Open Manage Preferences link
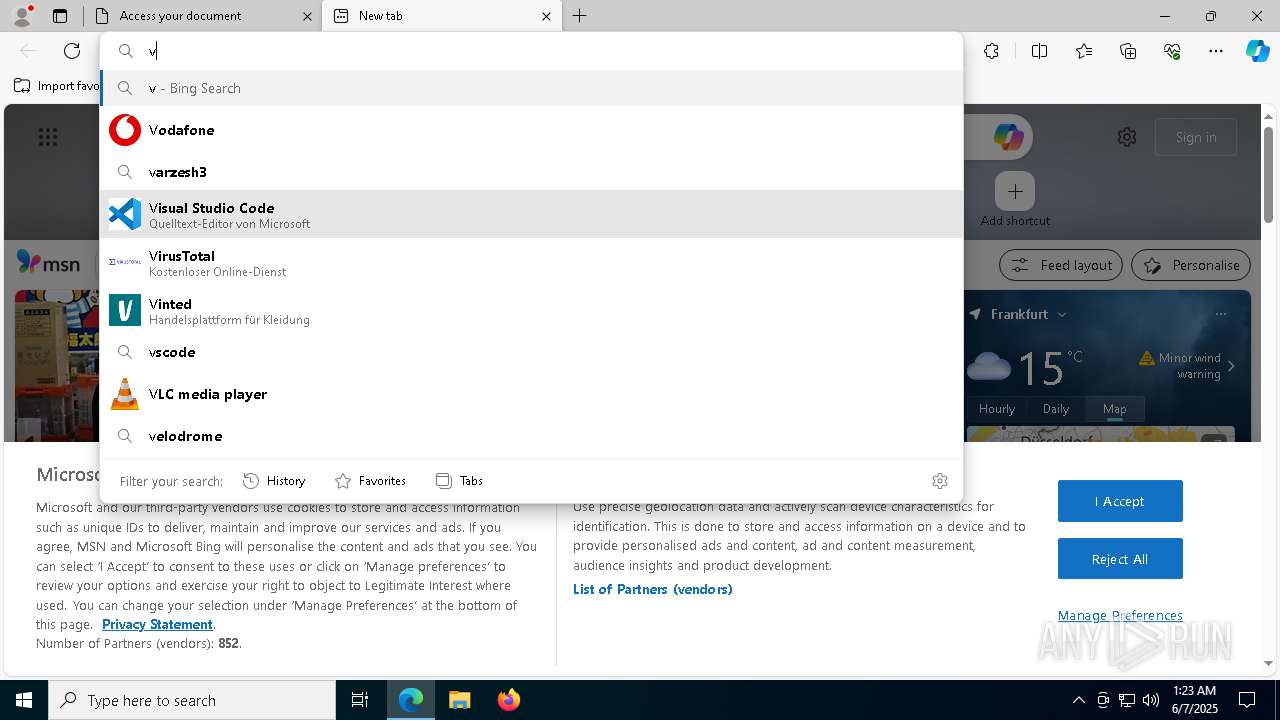The height and width of the screenshot is (720, 1280). 1120,615
